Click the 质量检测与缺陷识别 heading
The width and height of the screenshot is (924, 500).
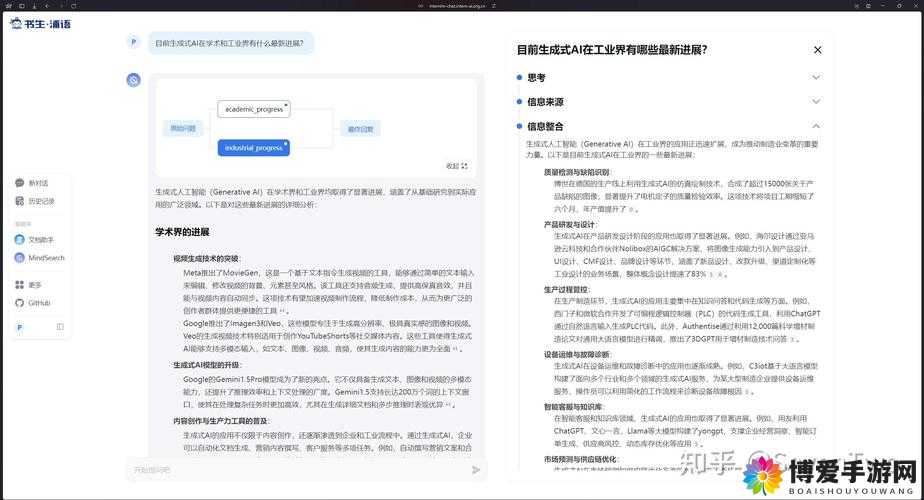[x=577, y=172]
